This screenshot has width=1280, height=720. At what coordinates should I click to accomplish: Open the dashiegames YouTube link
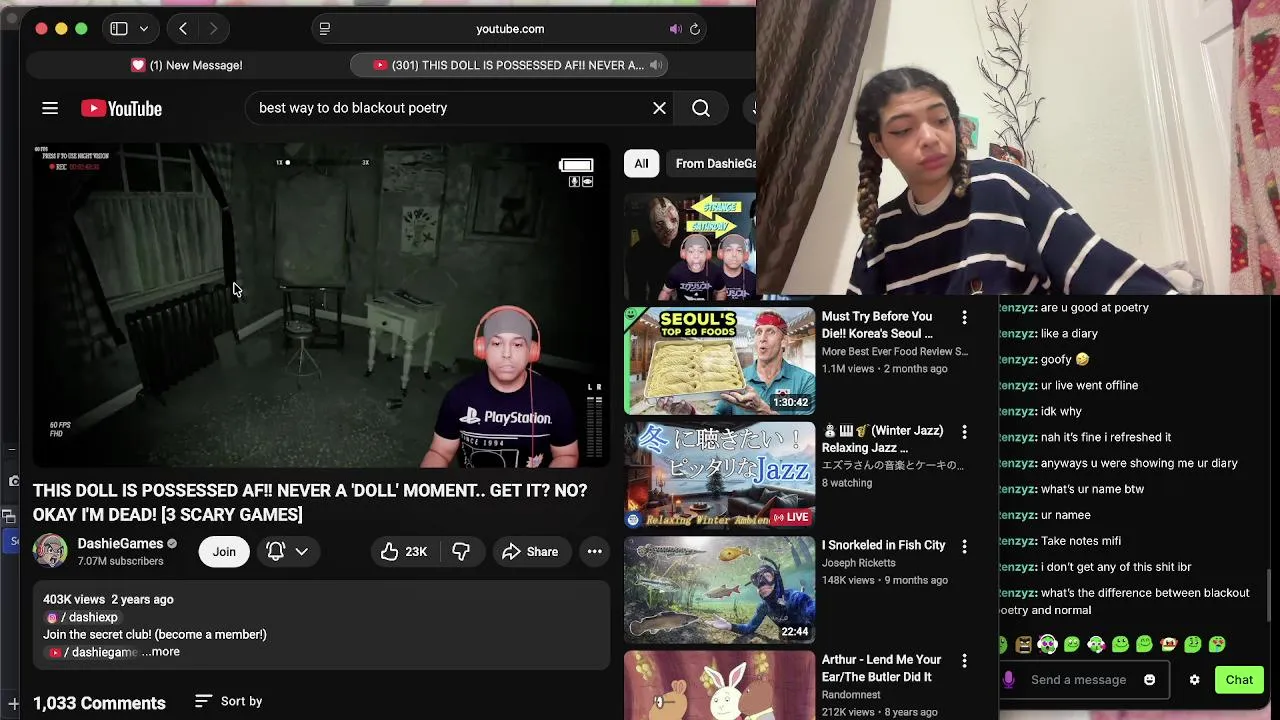pyautogui.click(x=93, y=652)
